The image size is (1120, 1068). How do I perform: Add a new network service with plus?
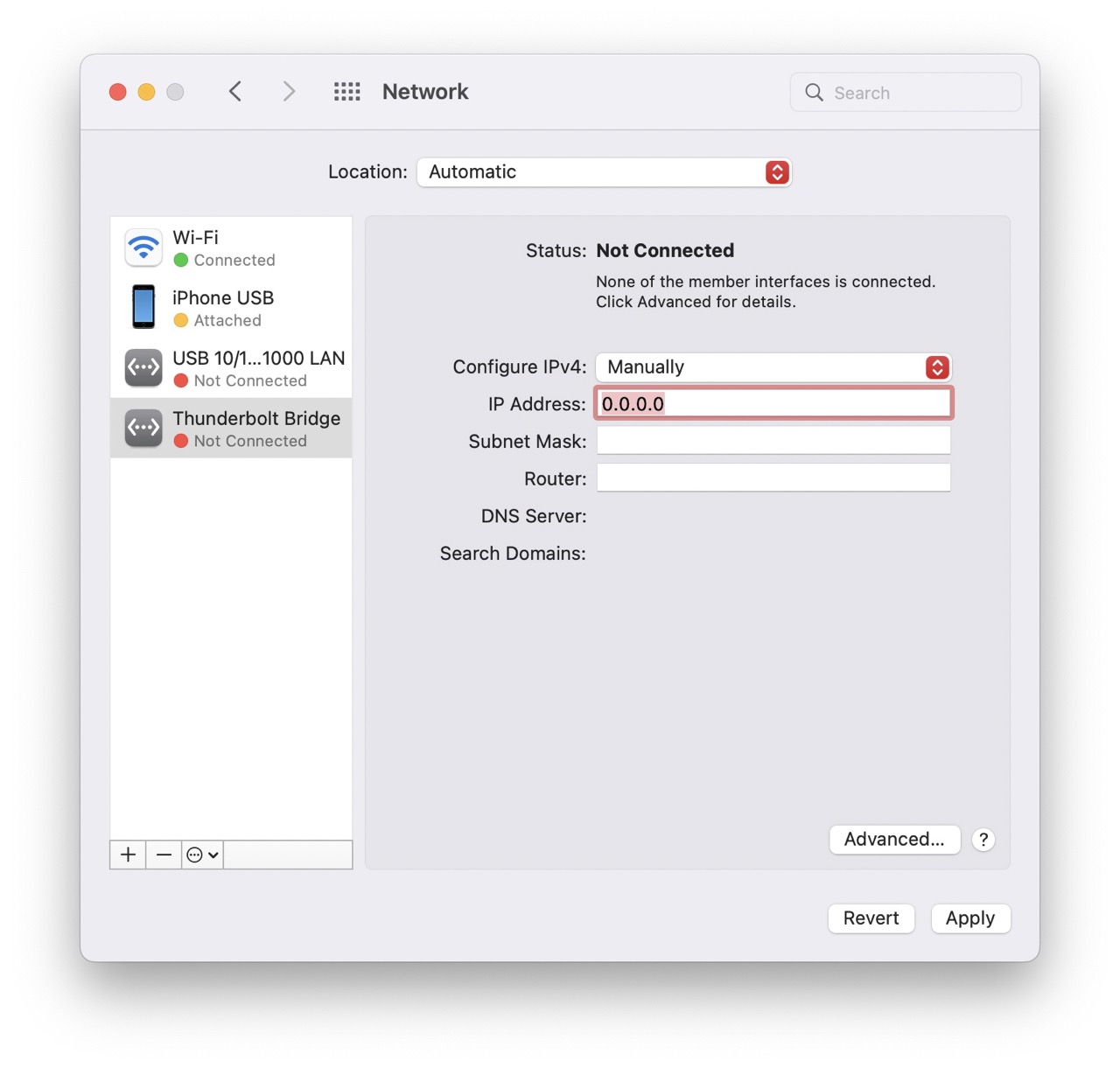(x=128, y=855)
